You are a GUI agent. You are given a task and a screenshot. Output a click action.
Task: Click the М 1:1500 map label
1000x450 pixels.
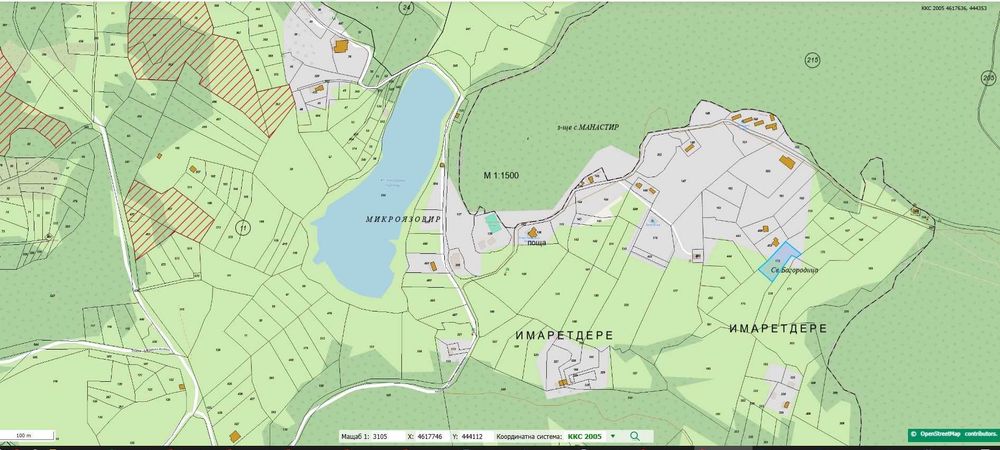(x=501, y=175)
